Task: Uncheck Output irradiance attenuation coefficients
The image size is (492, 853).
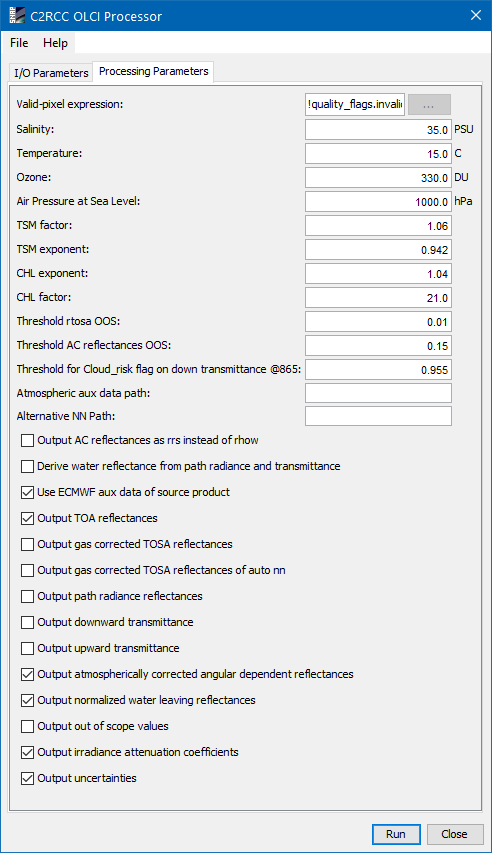Action: click(x=27, y=752)
